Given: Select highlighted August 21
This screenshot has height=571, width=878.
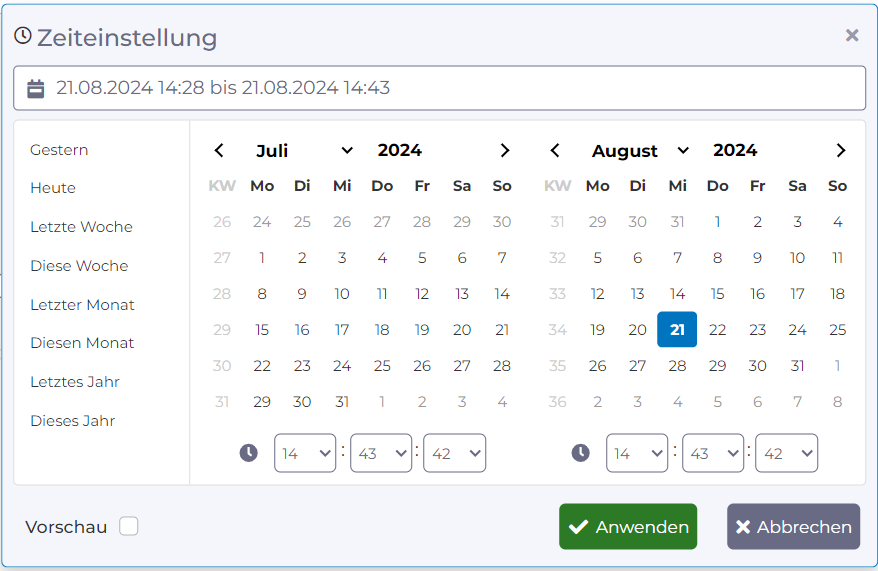Looking at the screenshot, I should click(677, 330).
